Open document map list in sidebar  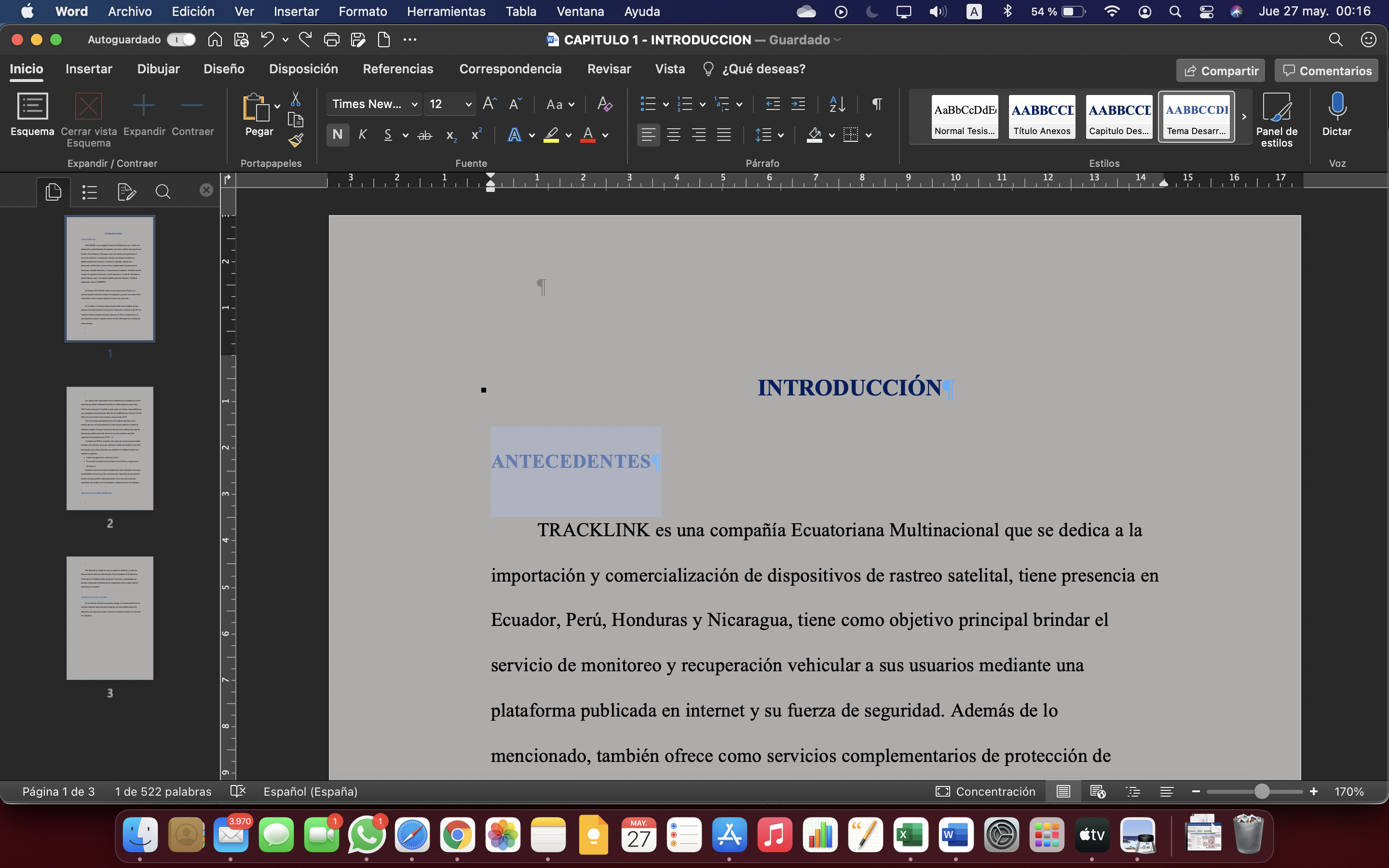coord(90,192)
